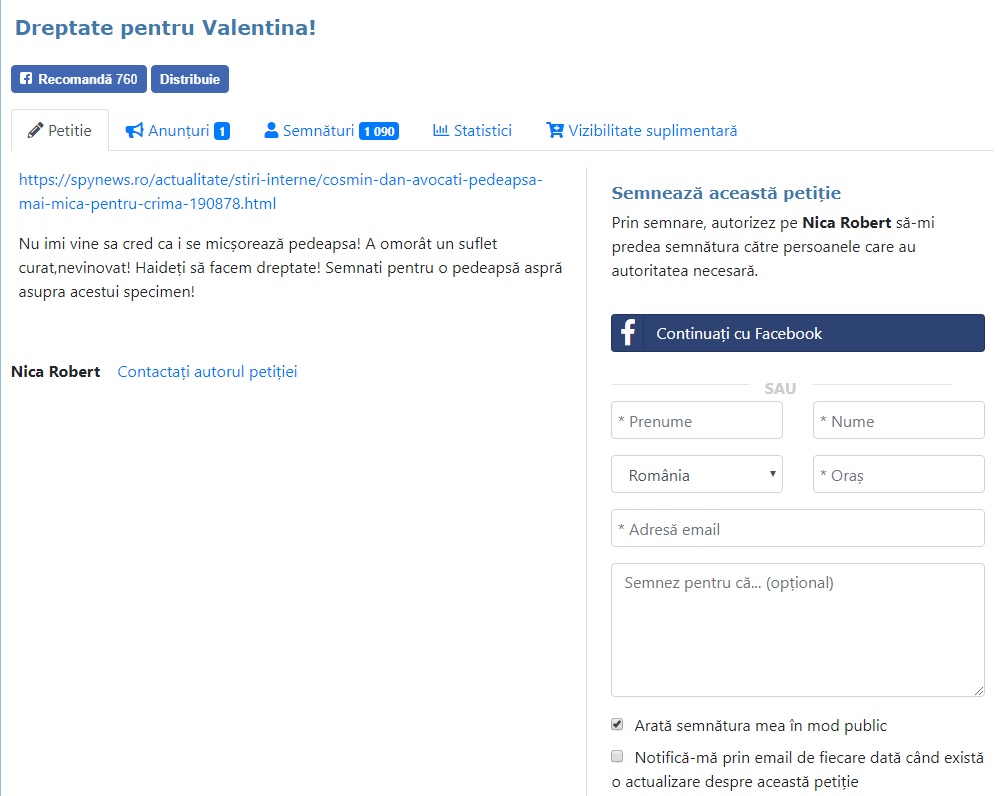The image size is (998, 796).
Task: Click the megaphone icon for Anunțuri
Action: pyautogui.click(x=134, y=131)
